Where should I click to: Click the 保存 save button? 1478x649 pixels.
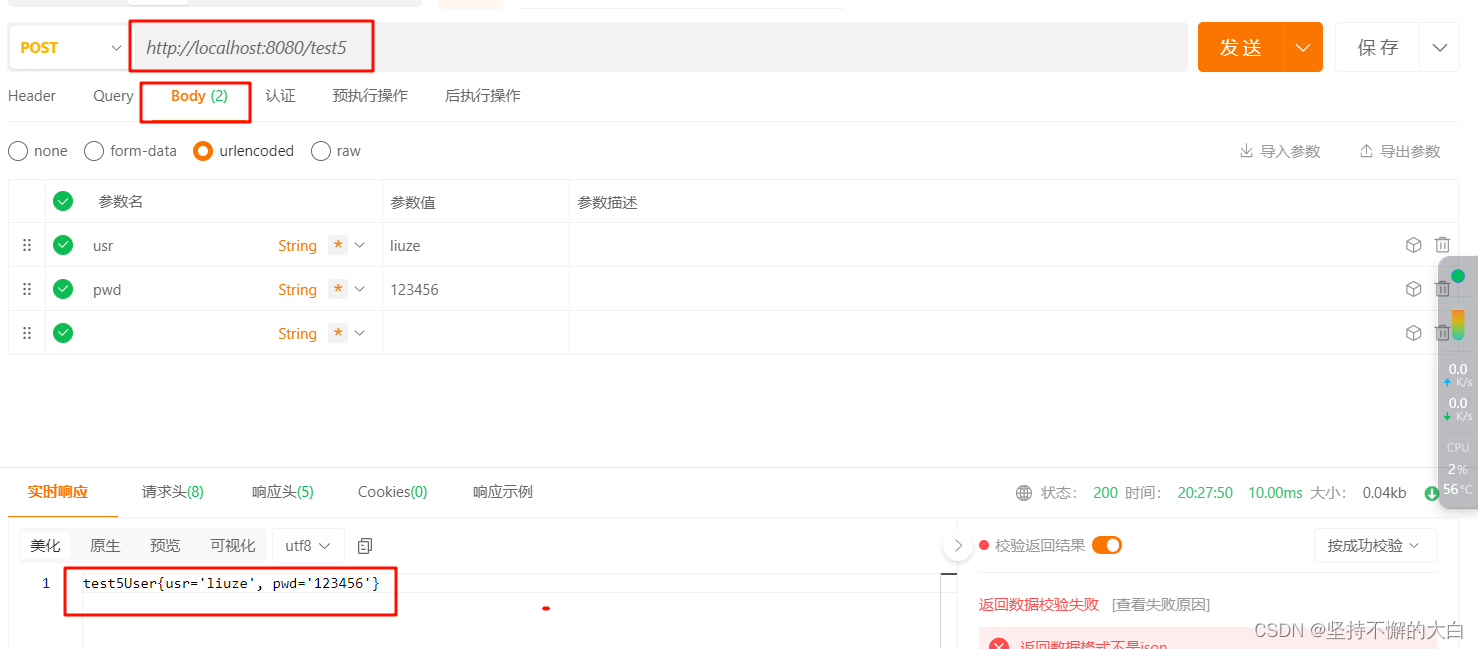[x=1377, y=47]
